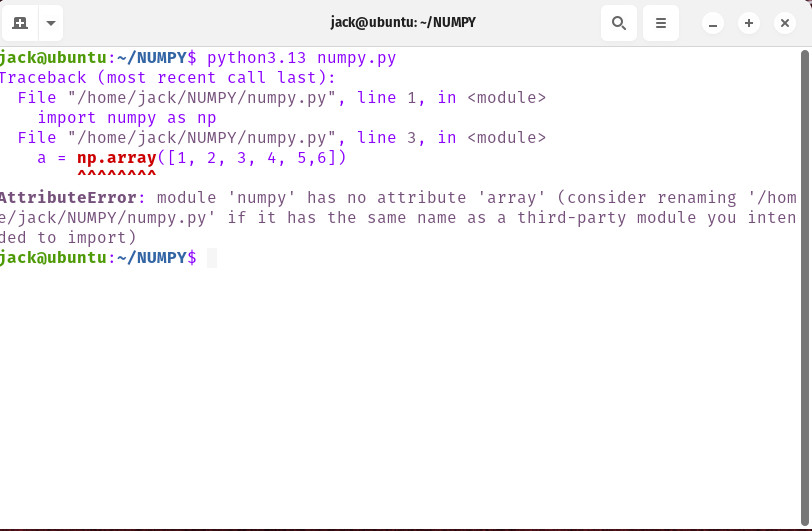Screen dimensions: 812x531
Task: Click the command text python3.13 numpy.py
Action: click(301, 58)
